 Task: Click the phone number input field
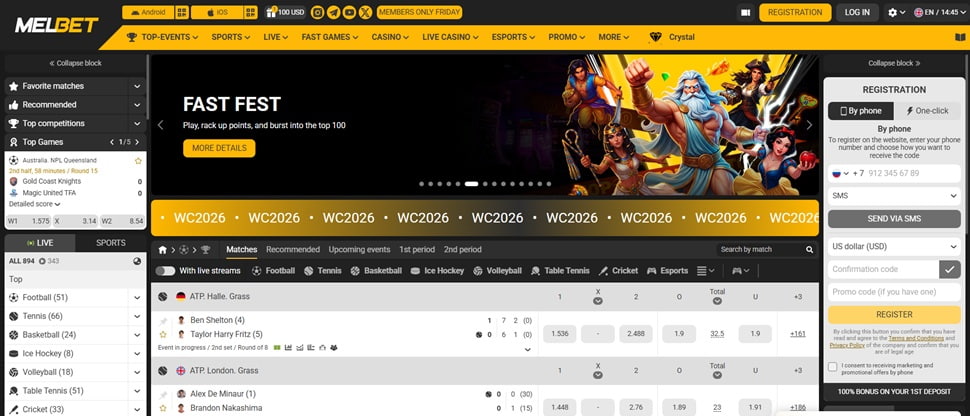(x=912, y=173)
